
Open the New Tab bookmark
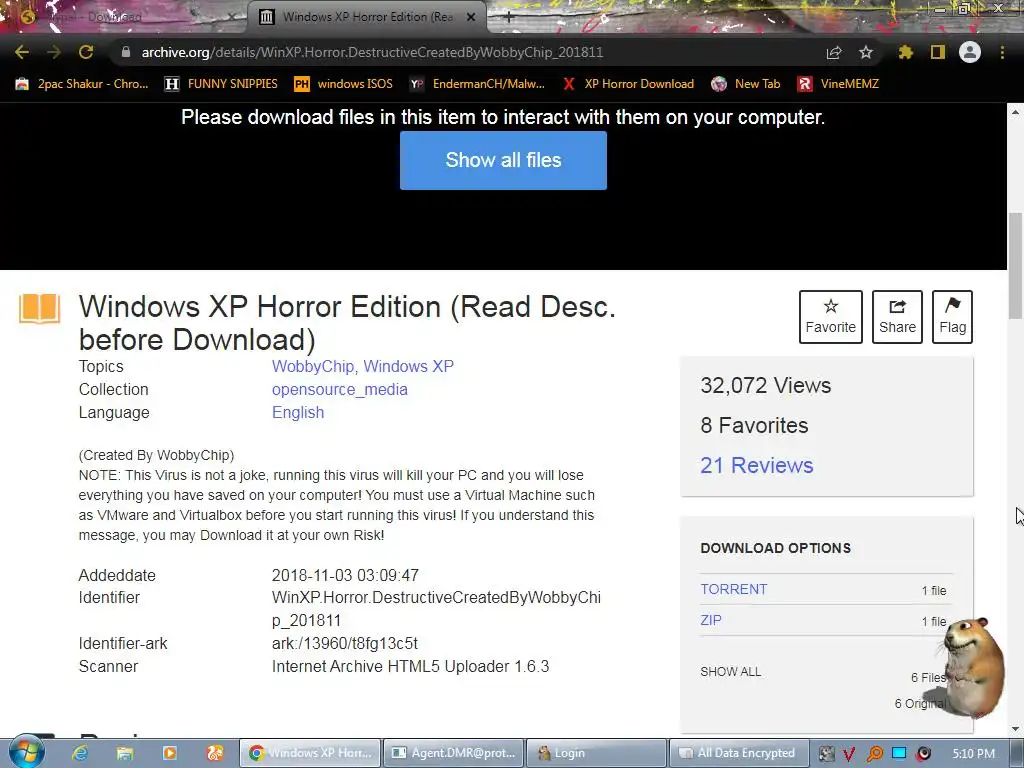pyautogui.click(x=746, y=84)
